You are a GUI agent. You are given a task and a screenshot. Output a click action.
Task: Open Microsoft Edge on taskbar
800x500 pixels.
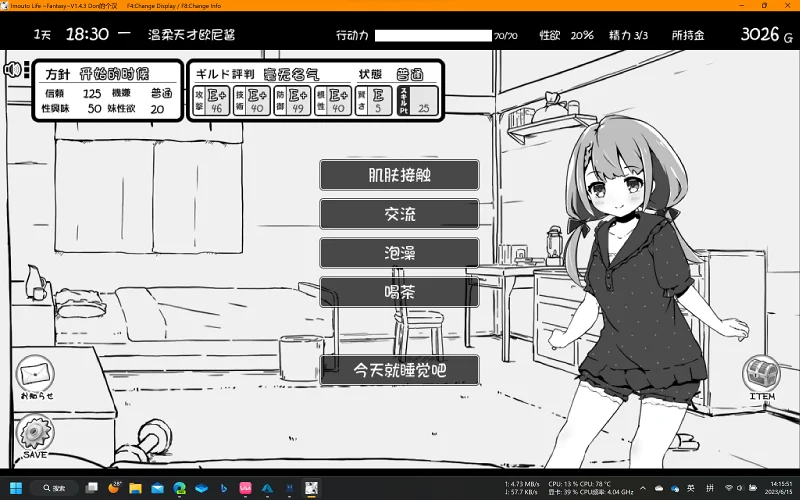(x=179, y=488)
